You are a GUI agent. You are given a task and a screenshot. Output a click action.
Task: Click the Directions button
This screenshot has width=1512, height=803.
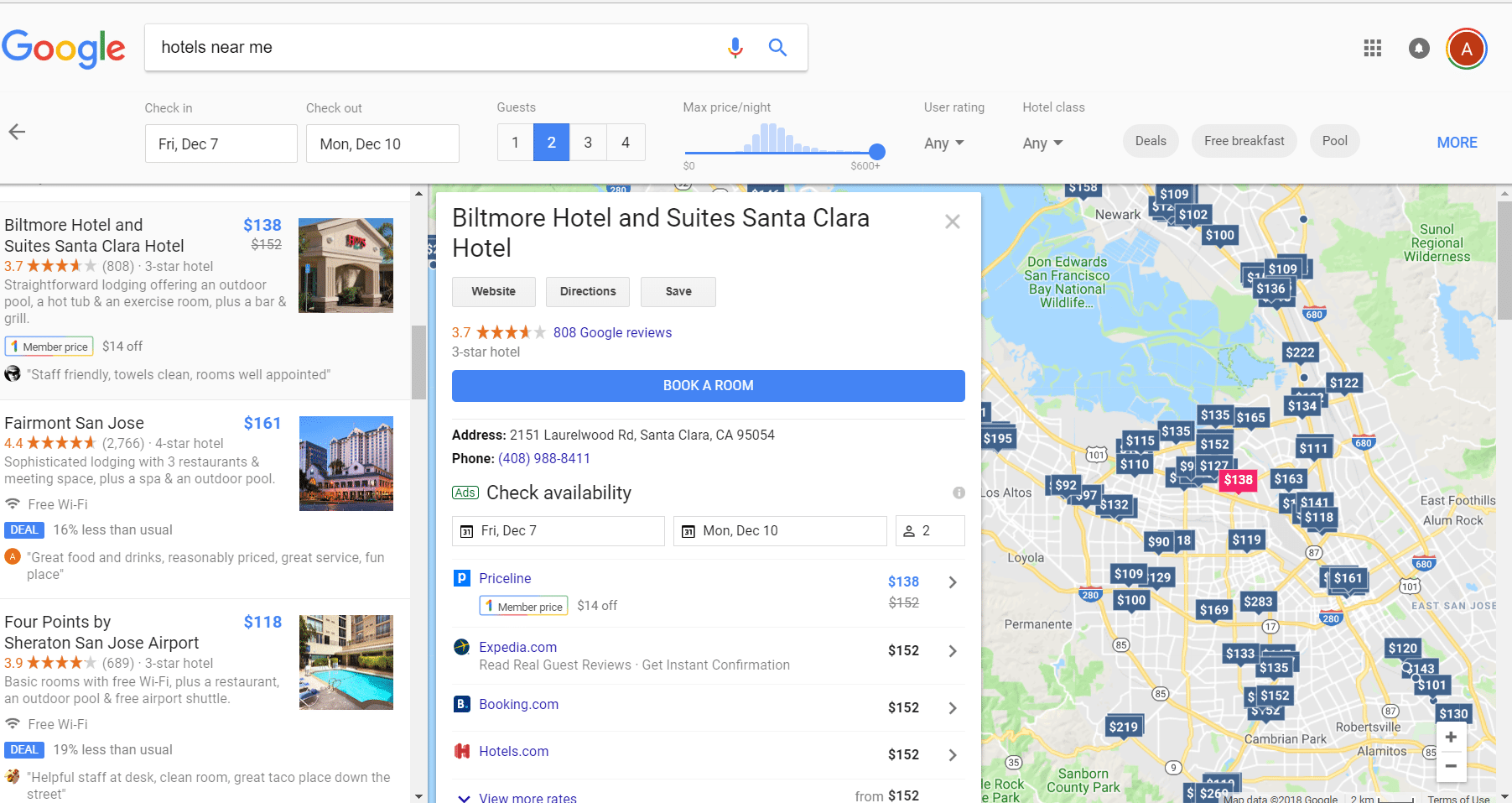[588, 291]
